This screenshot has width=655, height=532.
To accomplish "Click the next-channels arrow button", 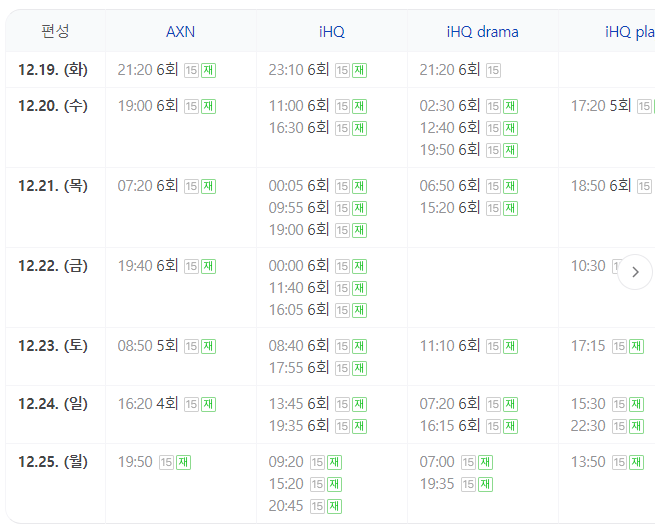I will click(635, 272).
